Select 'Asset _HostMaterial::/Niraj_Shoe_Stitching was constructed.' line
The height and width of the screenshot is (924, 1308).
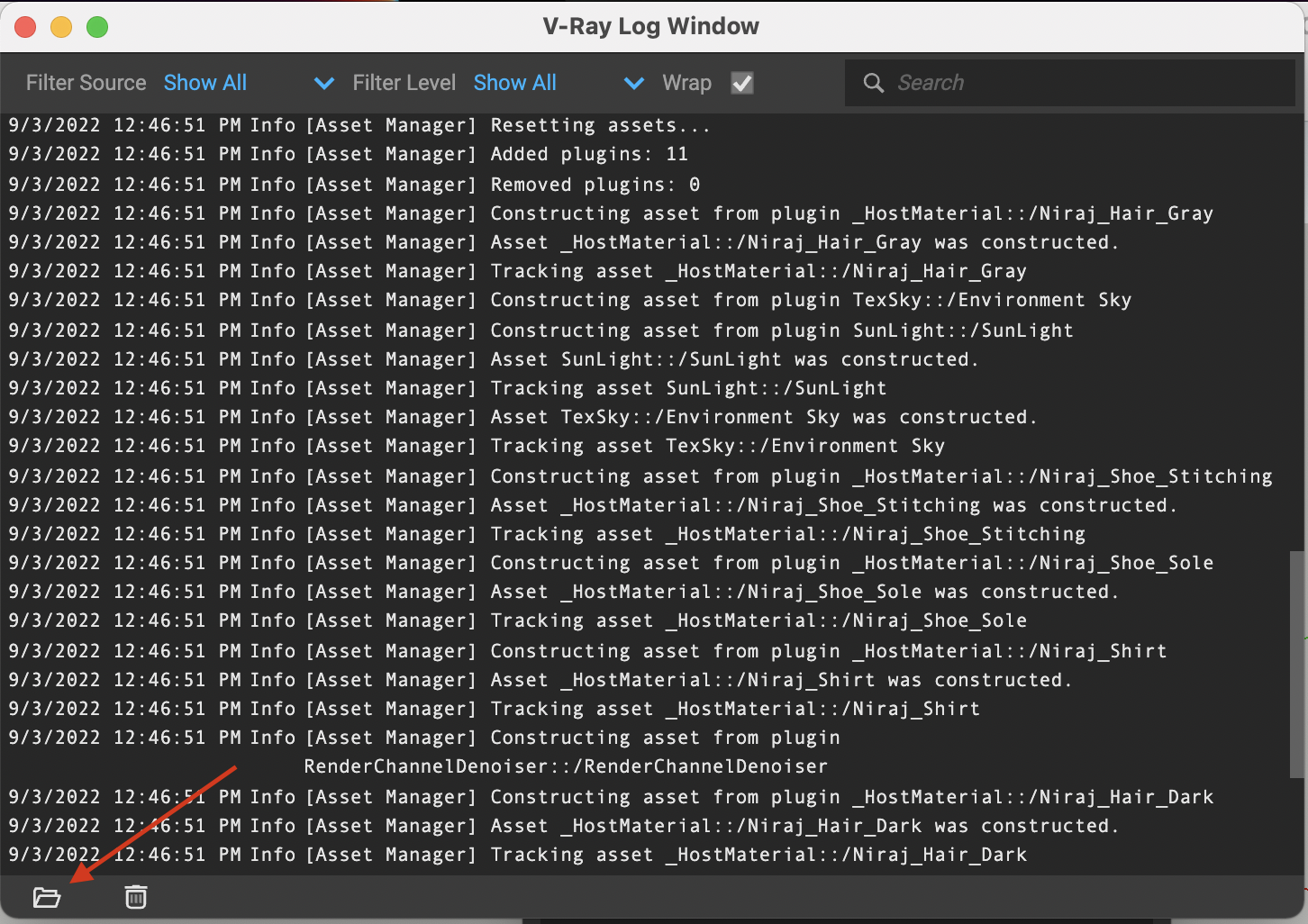[x=594, y=505]
